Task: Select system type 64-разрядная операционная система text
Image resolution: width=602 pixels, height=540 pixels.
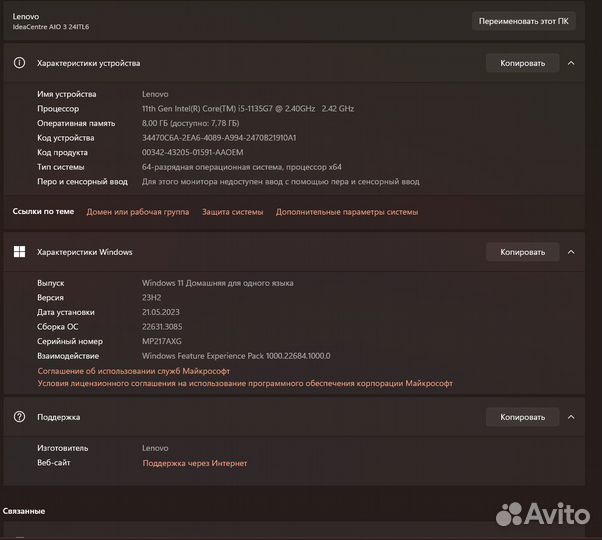Action: pos(241,167)
